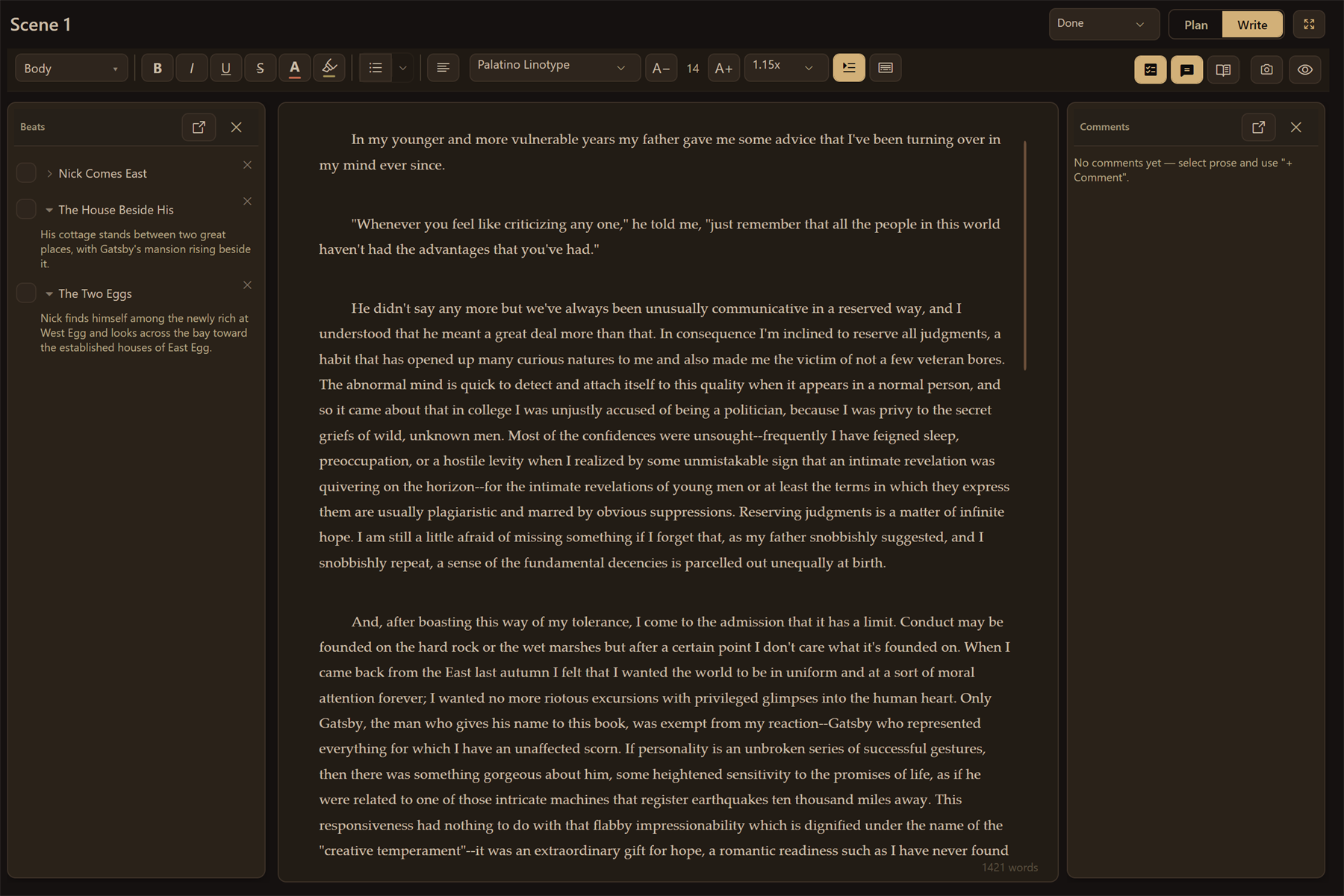Switch to the Write tab
Viewport: 1344px width, 896px height.
coord(1252,25)
